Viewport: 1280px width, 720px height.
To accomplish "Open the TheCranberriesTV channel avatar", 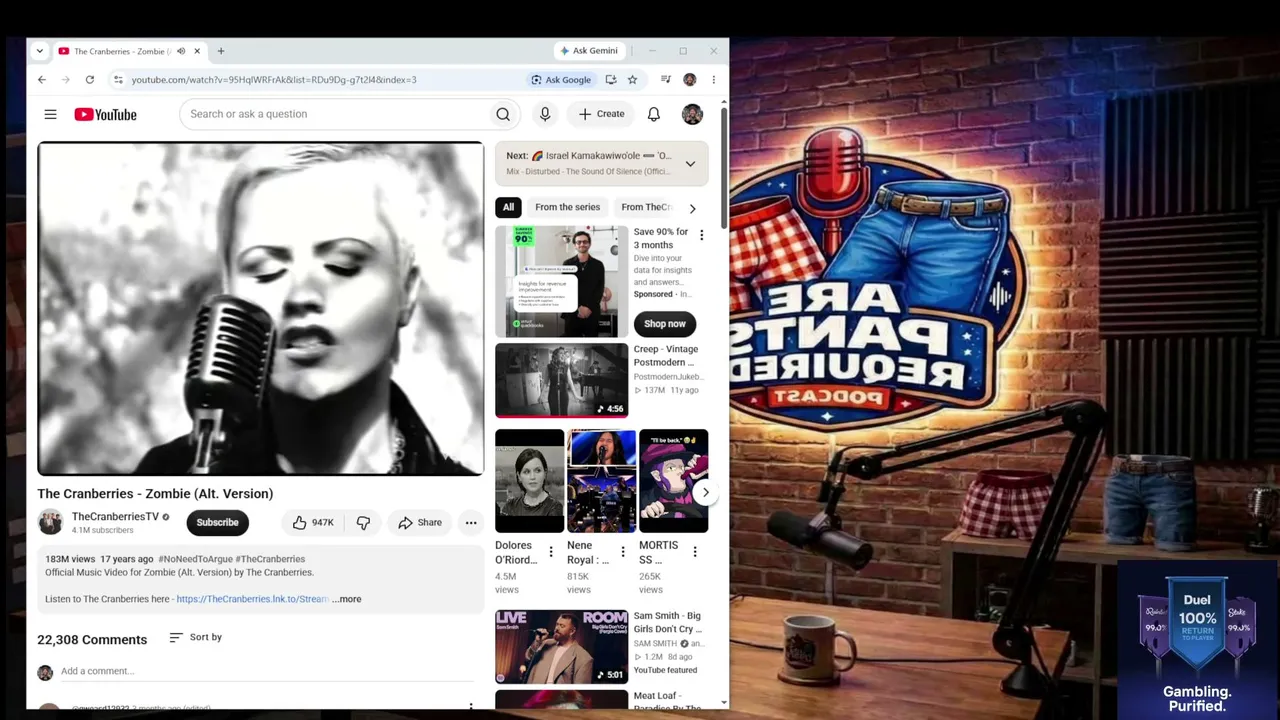I will click(x=50, y=522).
